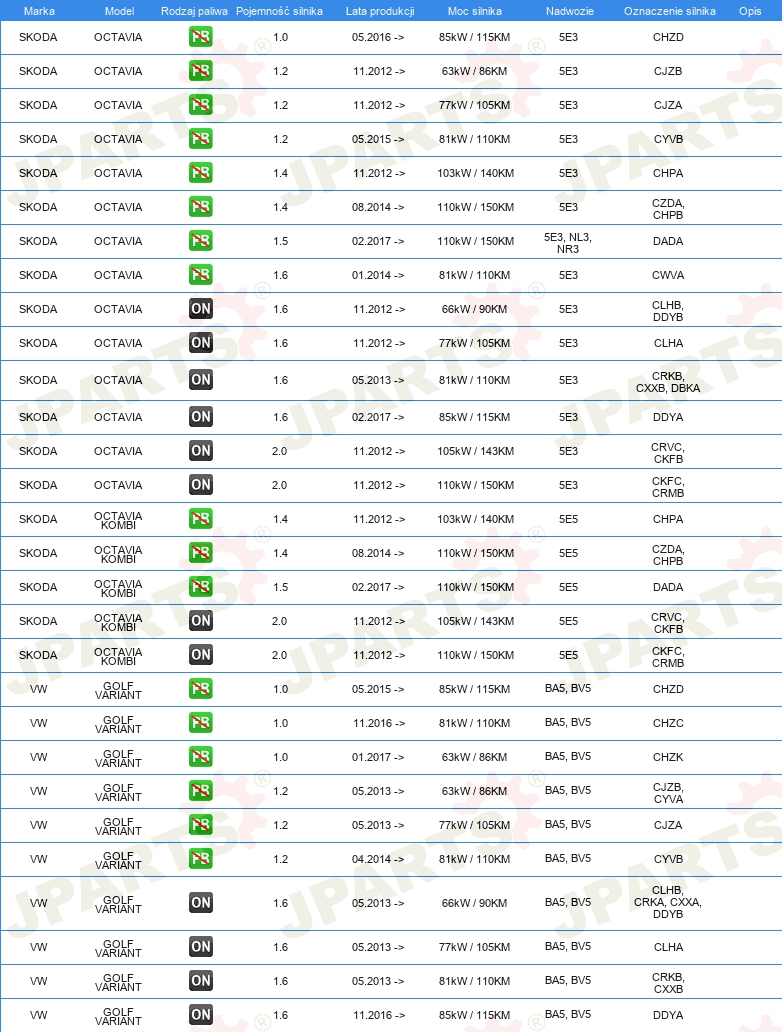Click the Lata produkcji column header
The image size is (782, 1032).
click(380, 11)
